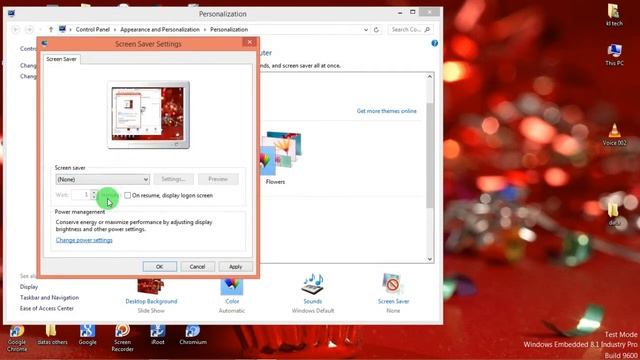Click the screen saver monitor preview
This screenshot has width=640, height=360.
click(x=148, y=114)
